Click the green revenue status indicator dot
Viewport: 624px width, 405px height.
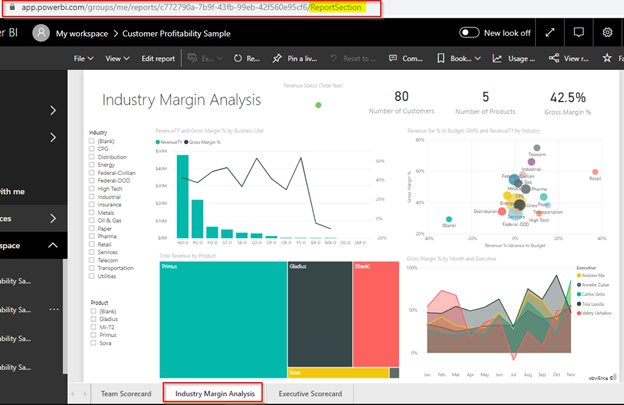coord(318,105)
